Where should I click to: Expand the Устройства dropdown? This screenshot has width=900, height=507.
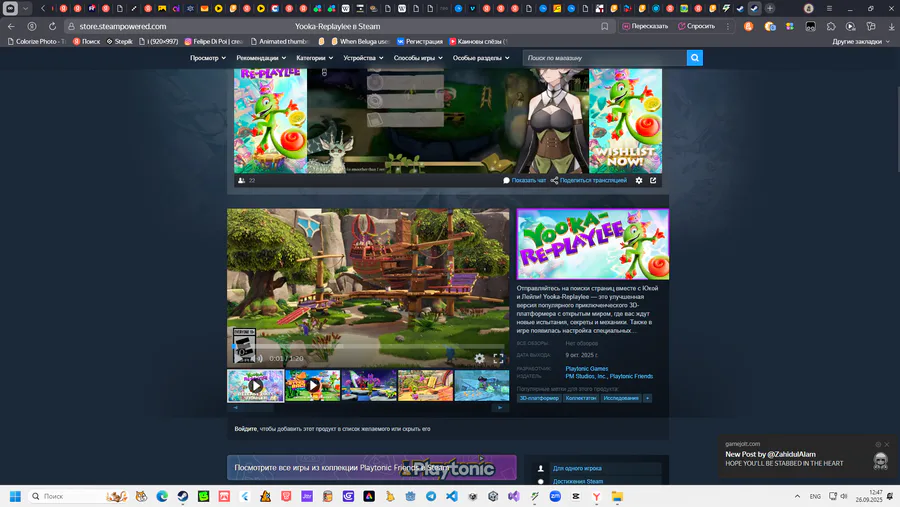[363, 58]
